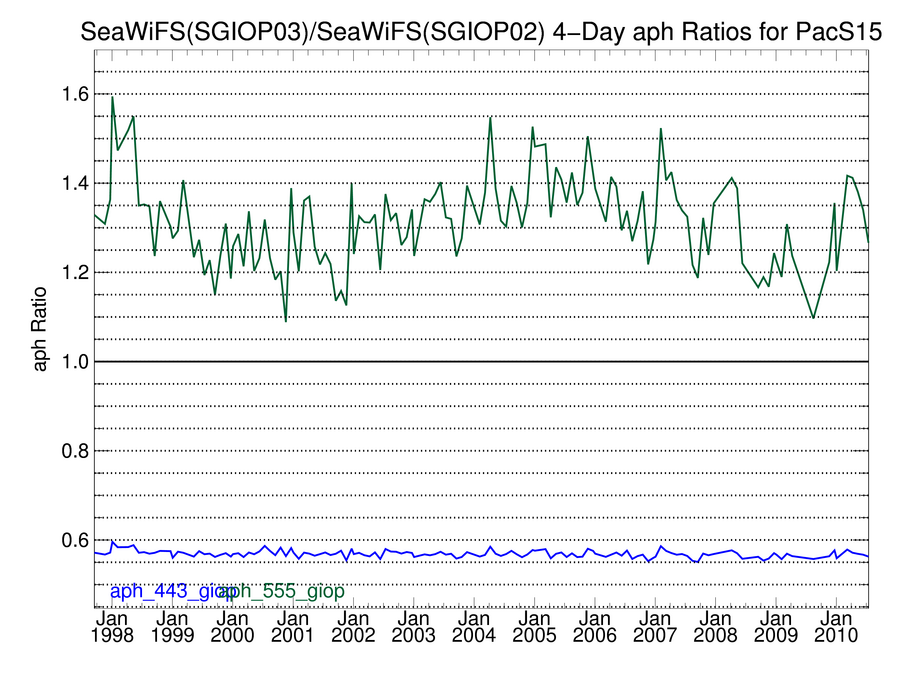
Task: Click the 1.4 y-axis tick label
Action: click(75, 183)
